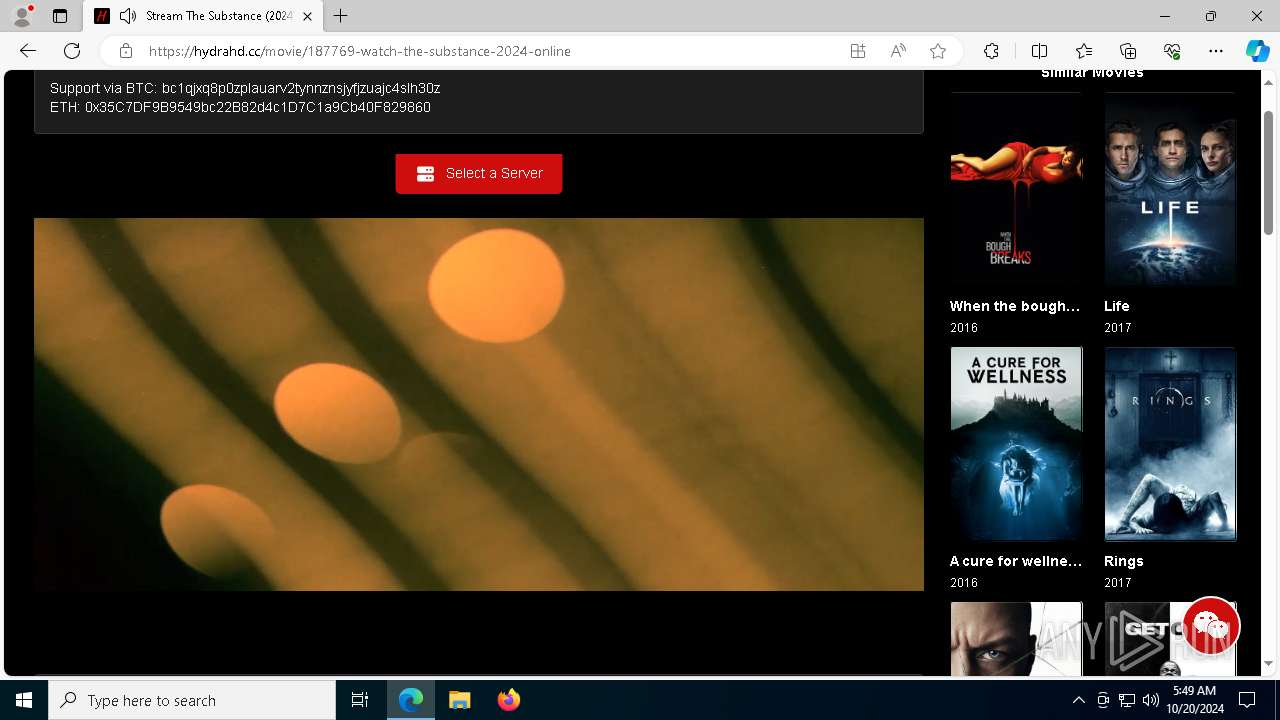Click Microsoft Edge taskbar icon
Image resolution: width=1280 pixels, height=720 pixels.
point(411,700)
